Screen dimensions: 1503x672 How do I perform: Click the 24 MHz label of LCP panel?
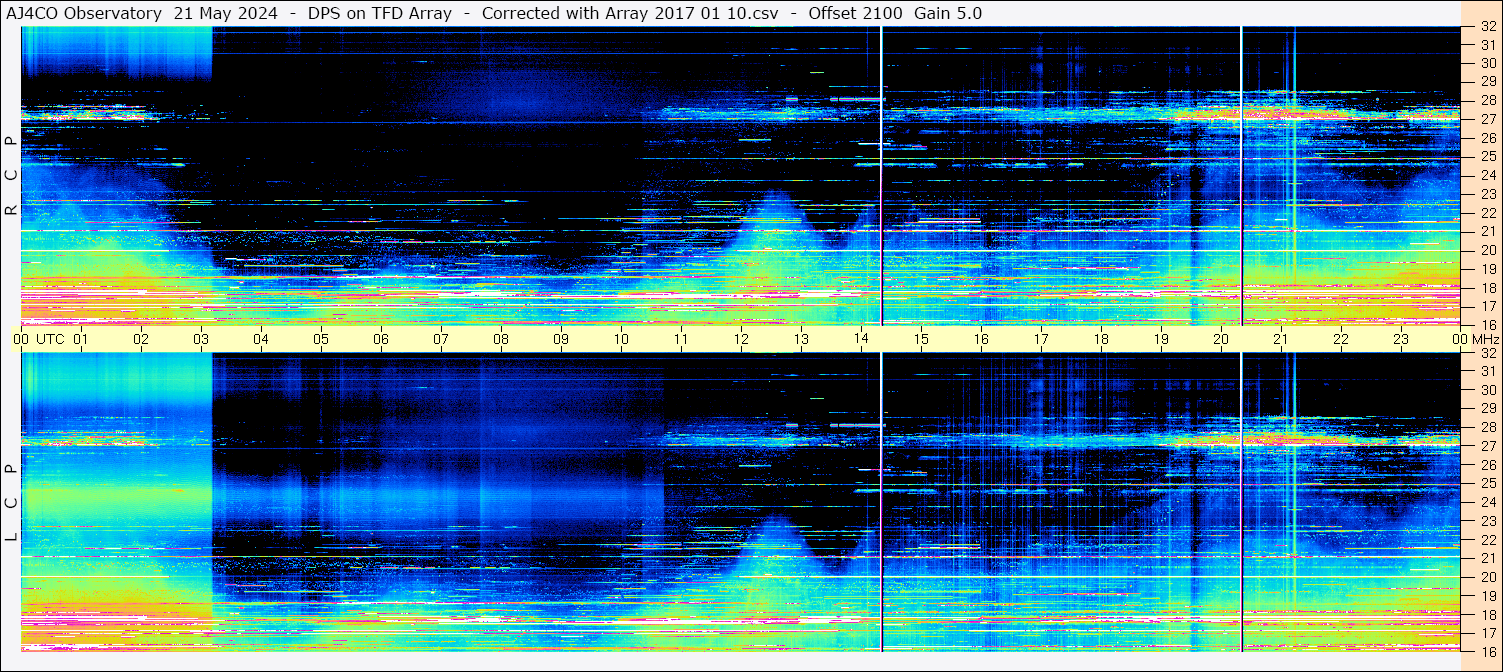click(x=1487, y=502)
